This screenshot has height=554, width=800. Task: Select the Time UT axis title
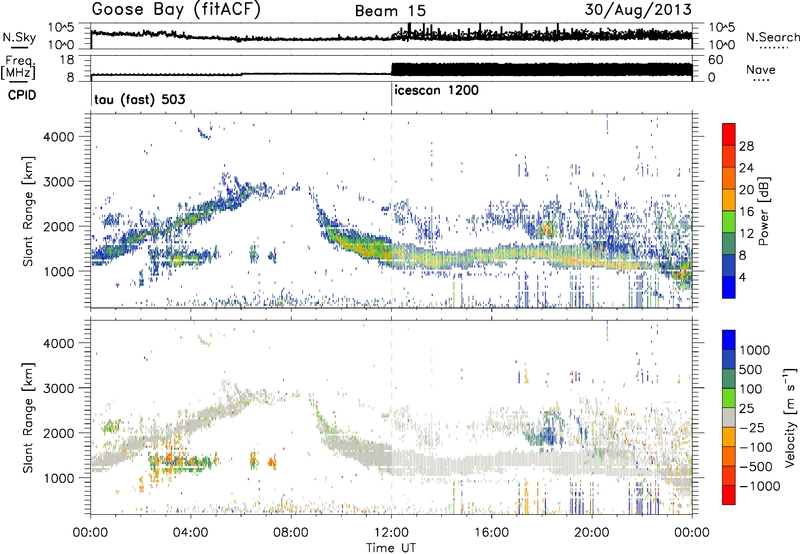391,548
